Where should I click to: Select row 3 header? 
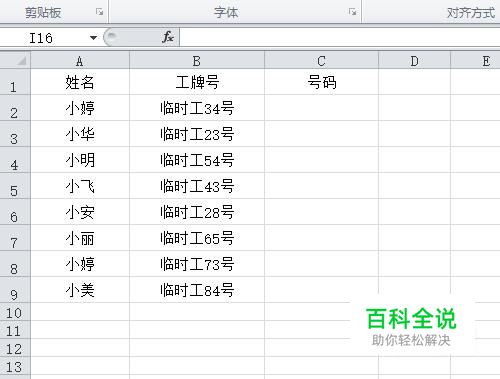15,134
